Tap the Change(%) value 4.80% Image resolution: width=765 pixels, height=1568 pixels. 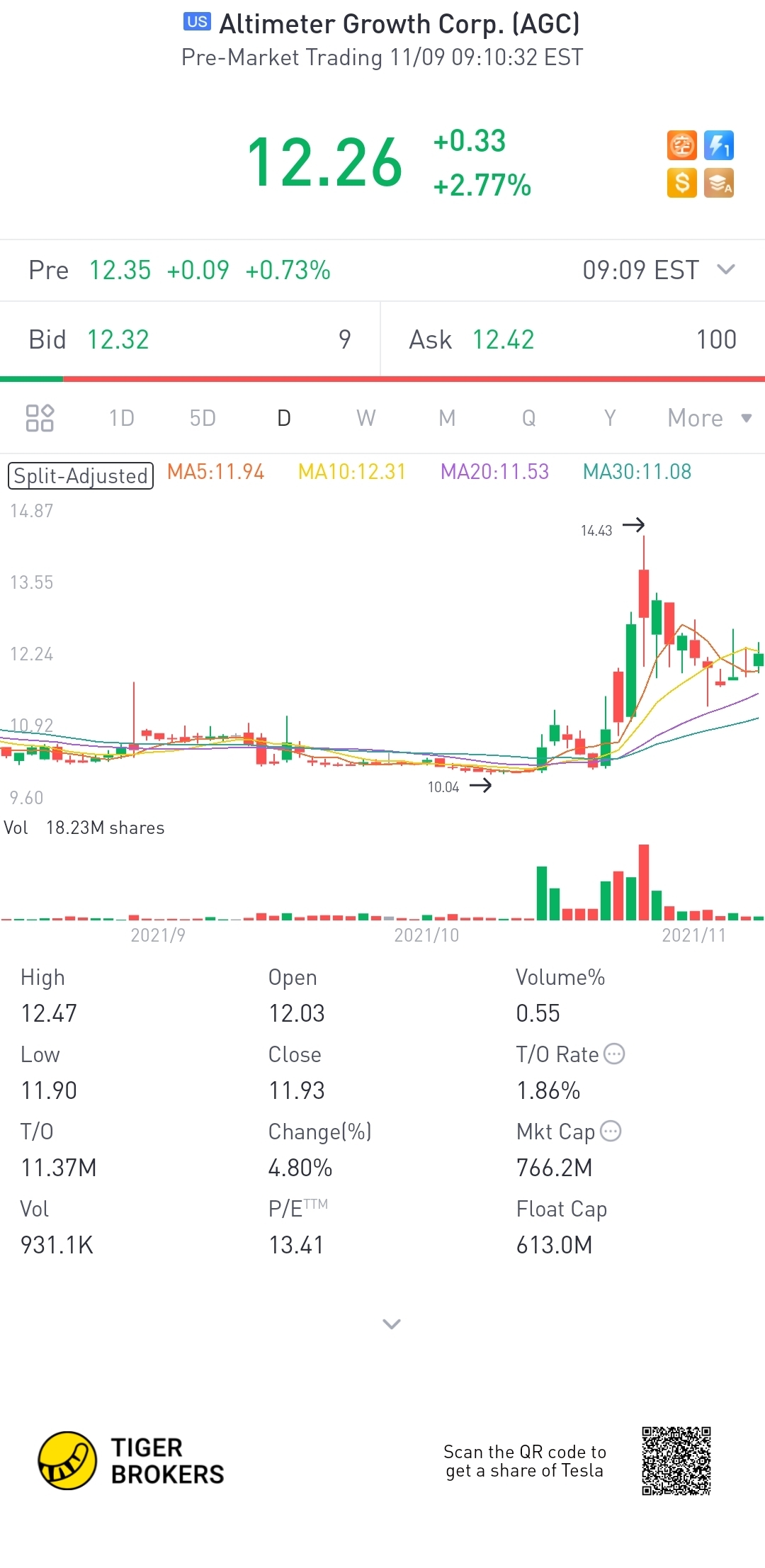(300, 1168)
